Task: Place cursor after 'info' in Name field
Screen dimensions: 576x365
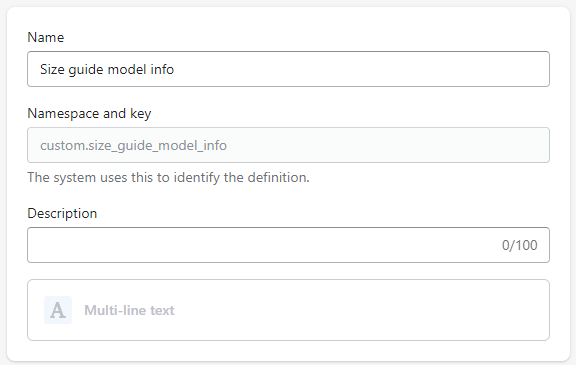Action: [175, 69]
